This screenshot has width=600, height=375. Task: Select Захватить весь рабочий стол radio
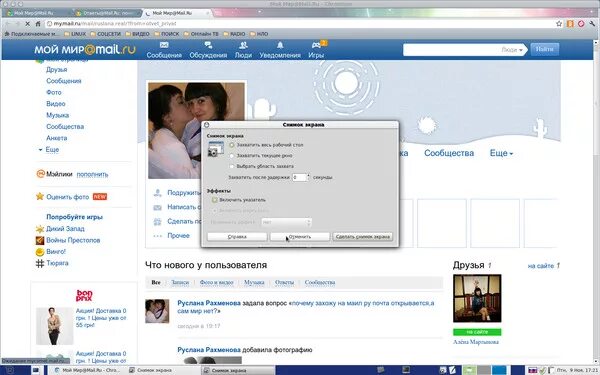click(x=232, y=145)
